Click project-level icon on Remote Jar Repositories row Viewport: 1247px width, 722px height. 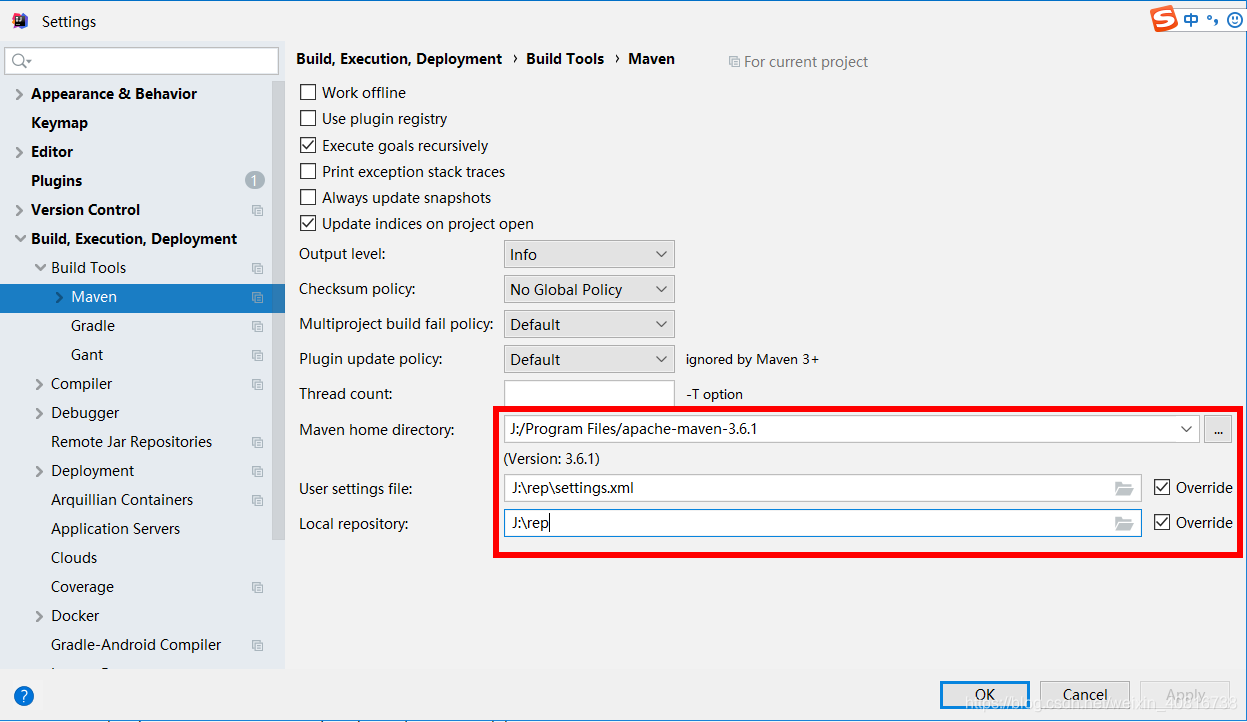click(x=257, y=442)
